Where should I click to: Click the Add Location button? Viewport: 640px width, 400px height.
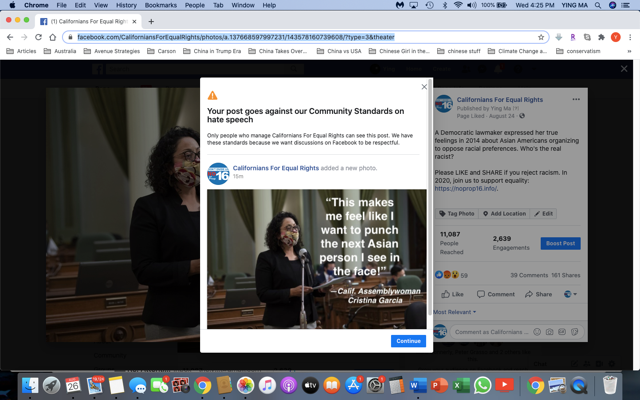point(504,214)
